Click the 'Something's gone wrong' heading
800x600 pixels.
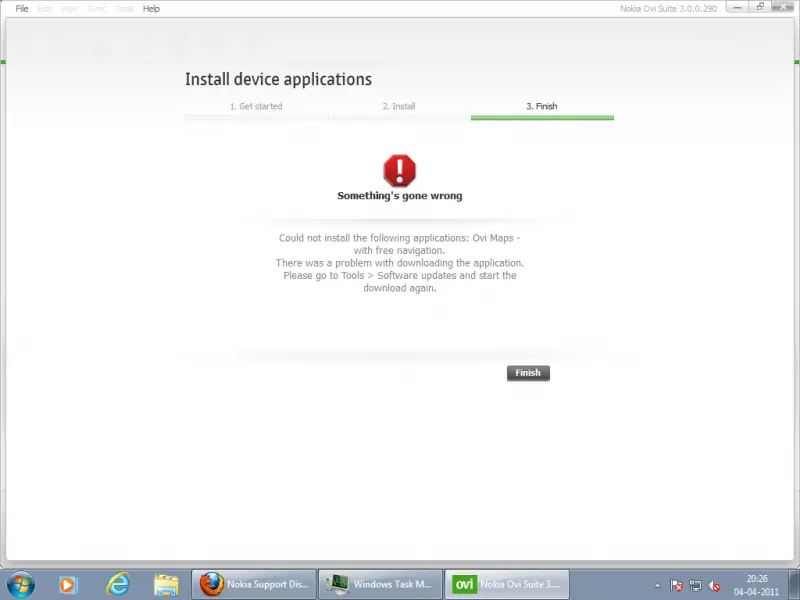click(399, 196)
